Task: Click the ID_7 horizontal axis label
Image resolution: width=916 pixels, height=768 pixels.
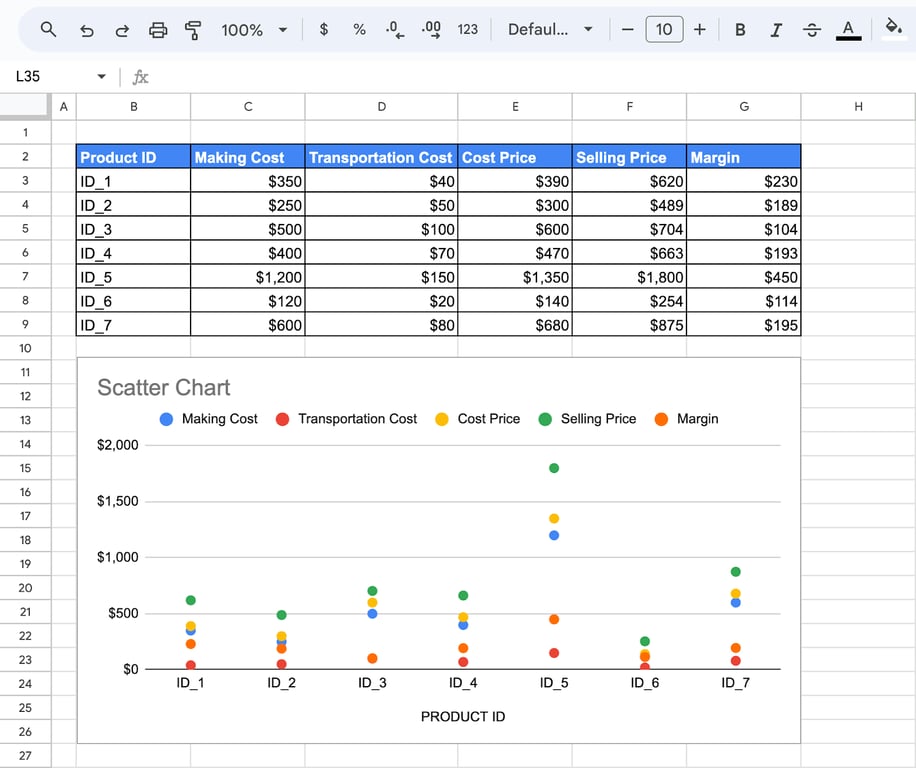Action: pyautogui.click(x=735, y=683)
